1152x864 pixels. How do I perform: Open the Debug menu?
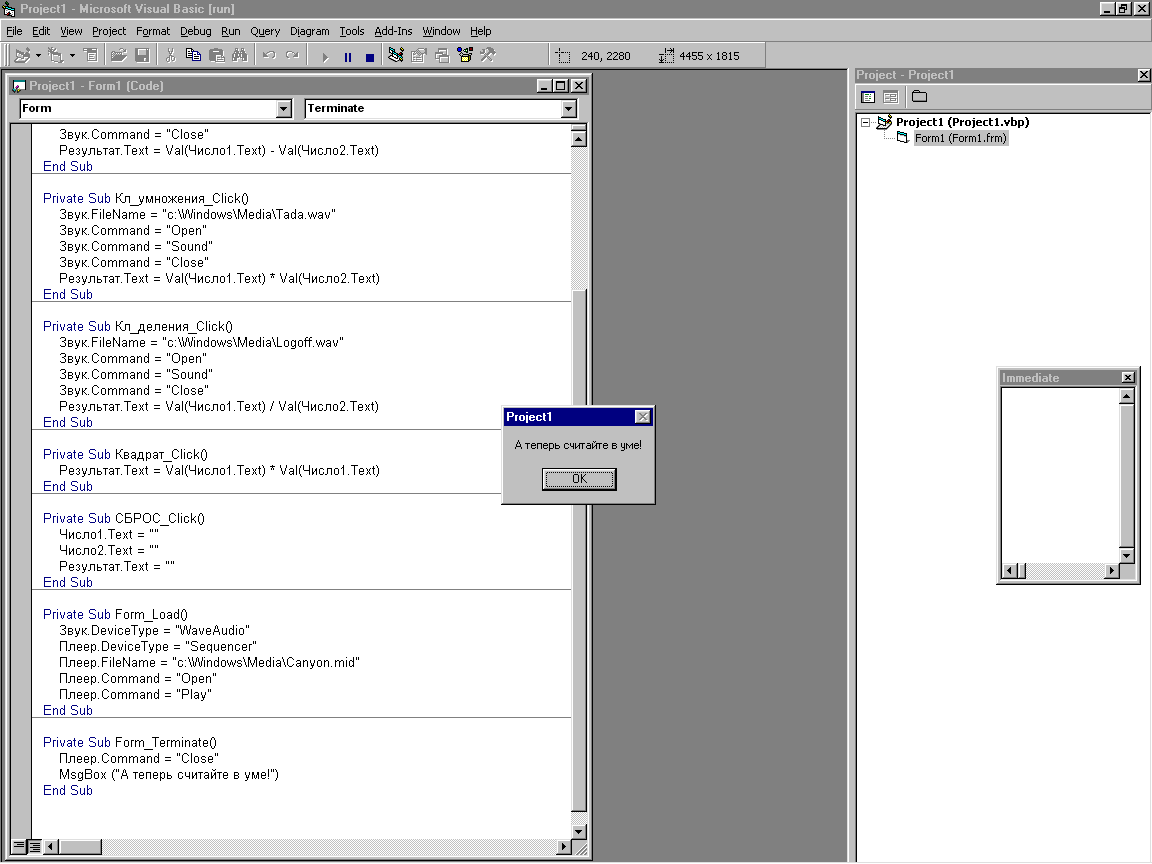(195, 31)
